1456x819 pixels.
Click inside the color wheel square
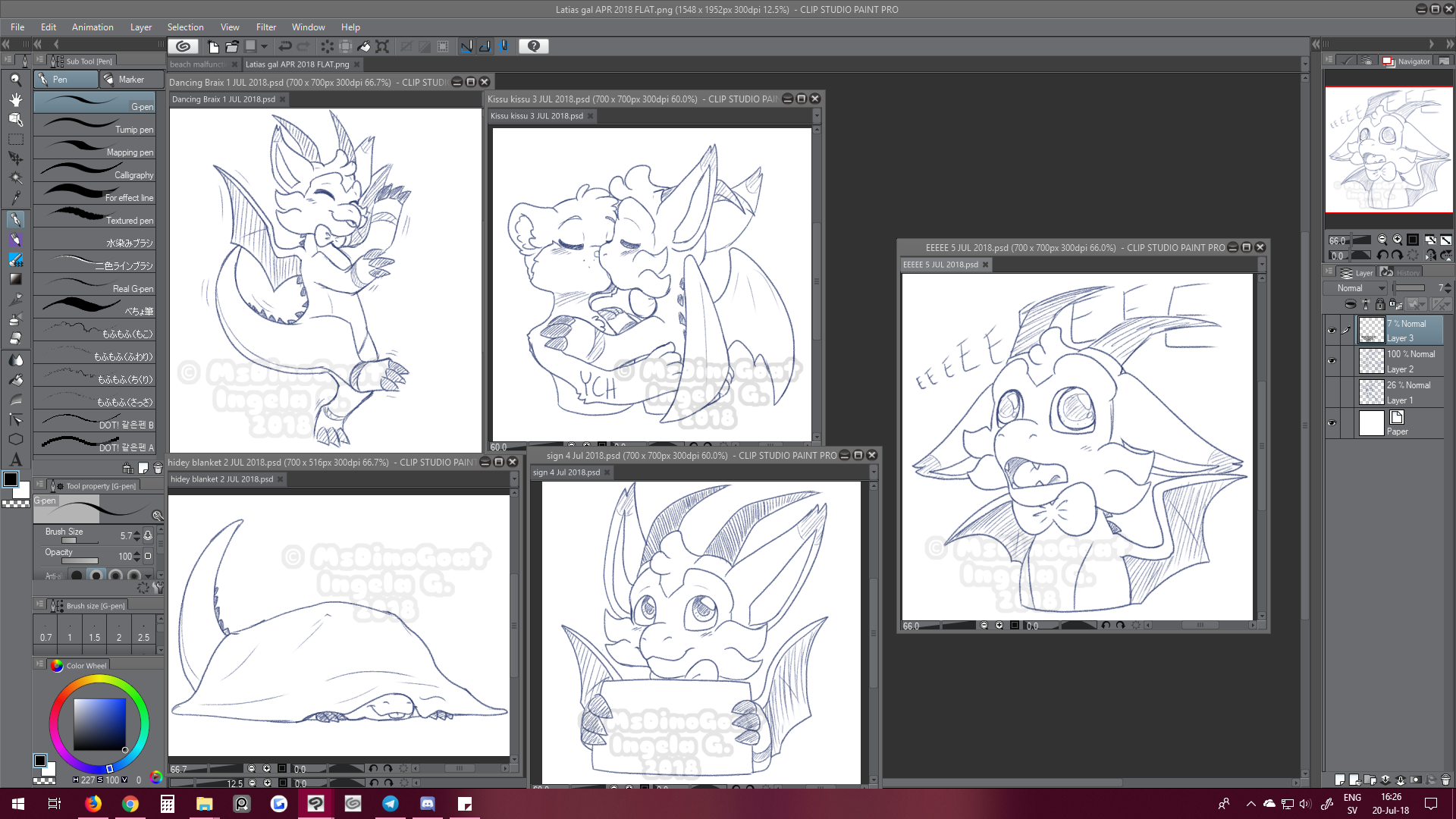[x=99, y=724]
